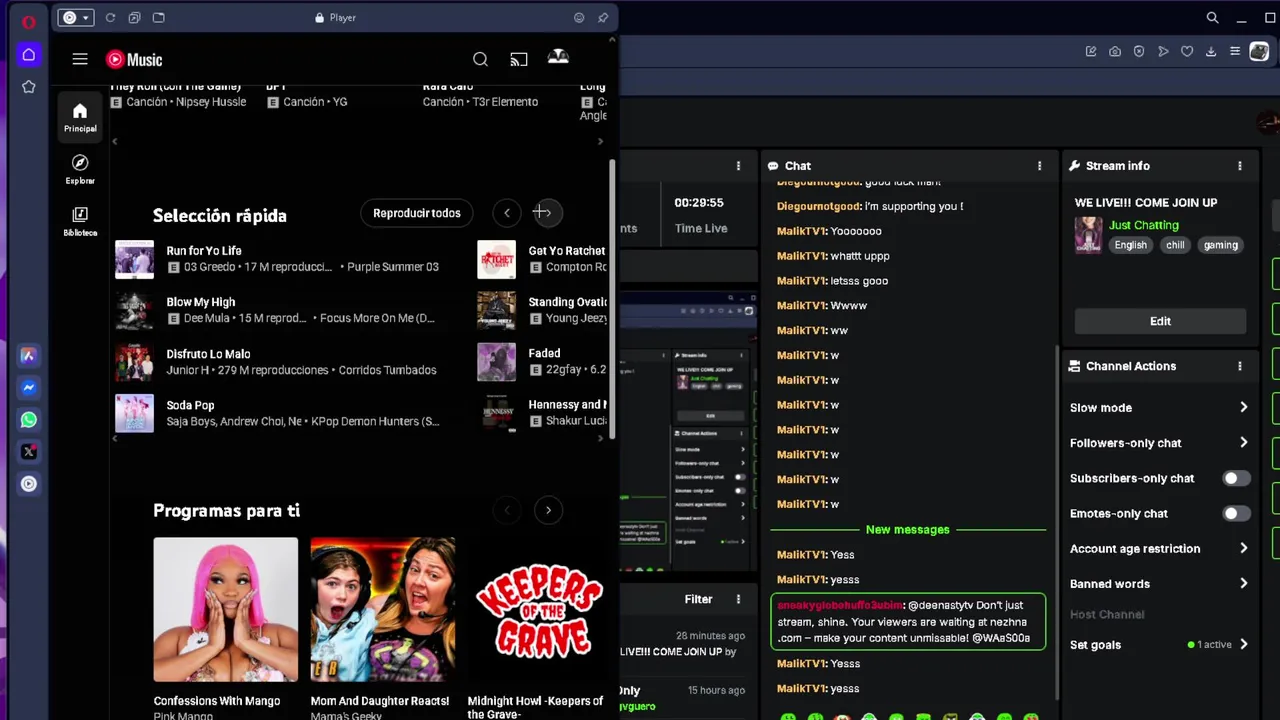Show next Selección rápida songs

click(547, 212)
